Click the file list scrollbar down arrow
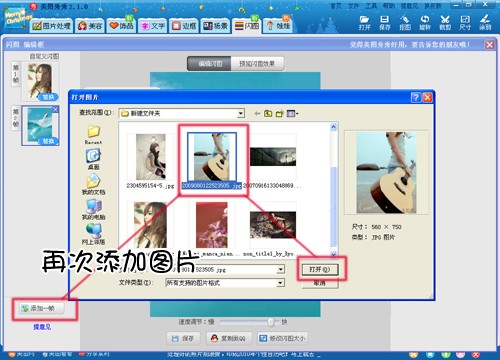This screenshot has width=500, height=360. (333, 254)
